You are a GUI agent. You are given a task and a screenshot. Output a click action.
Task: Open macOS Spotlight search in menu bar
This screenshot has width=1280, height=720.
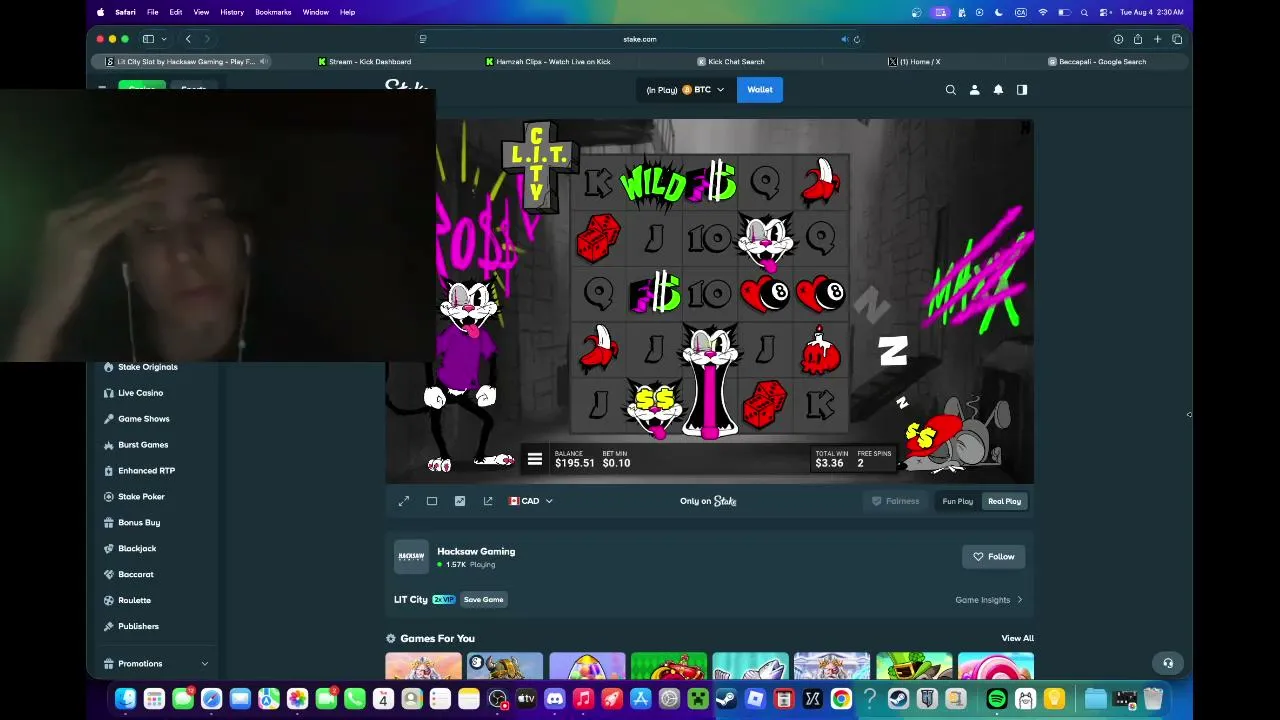tap(1084, 12)
